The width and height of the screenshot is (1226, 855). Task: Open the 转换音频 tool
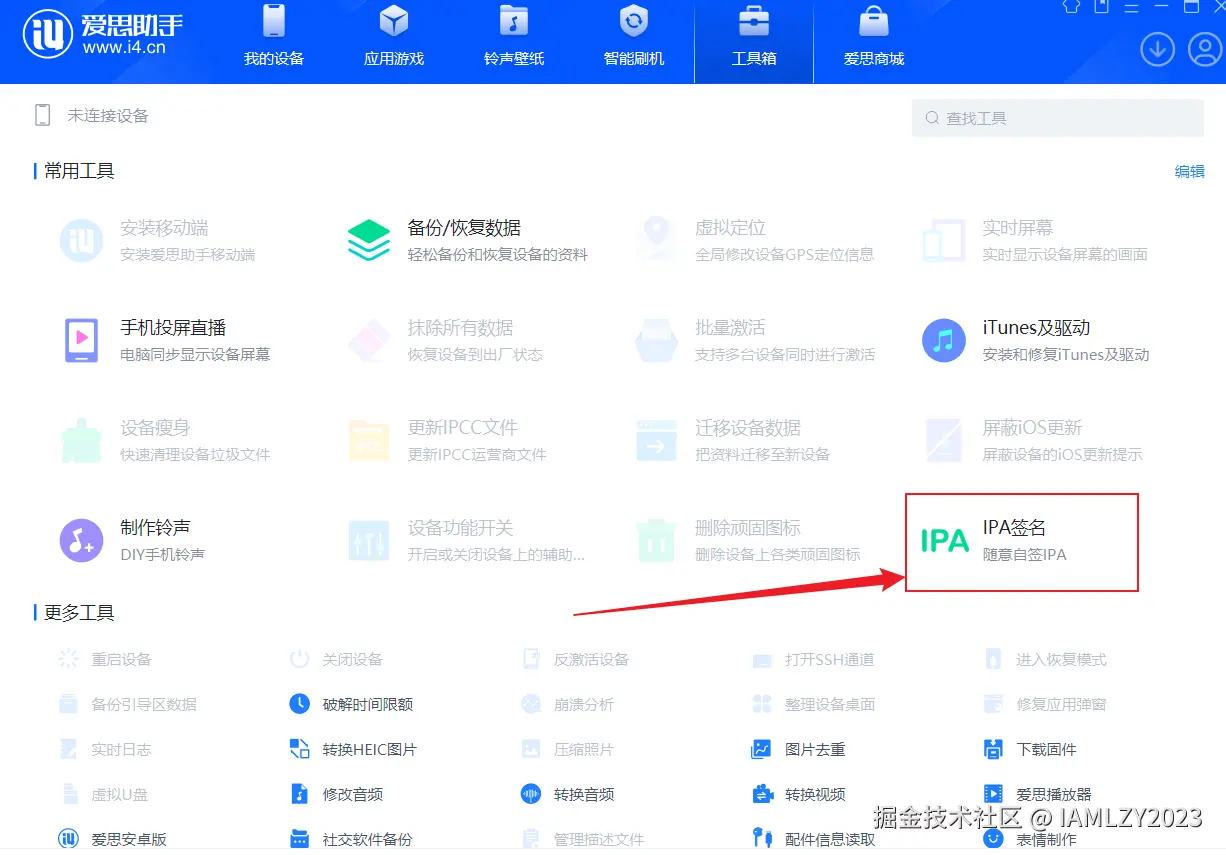pyautogui.click(x=567, y=794)
